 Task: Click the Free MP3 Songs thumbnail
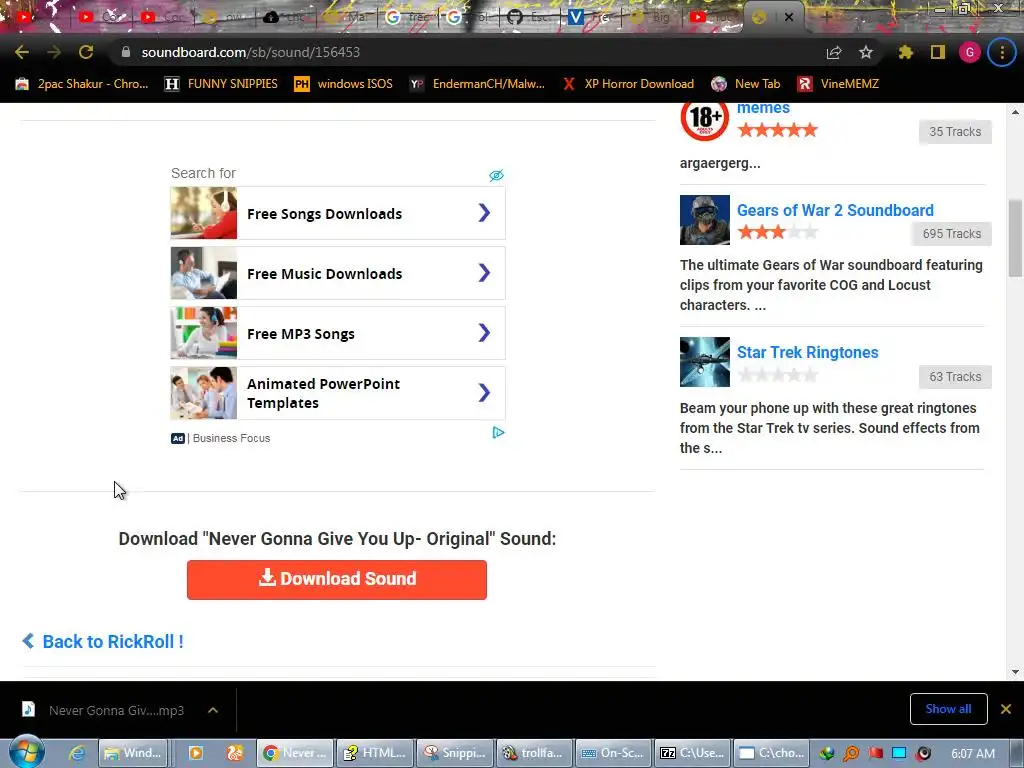tap(204, 333)
